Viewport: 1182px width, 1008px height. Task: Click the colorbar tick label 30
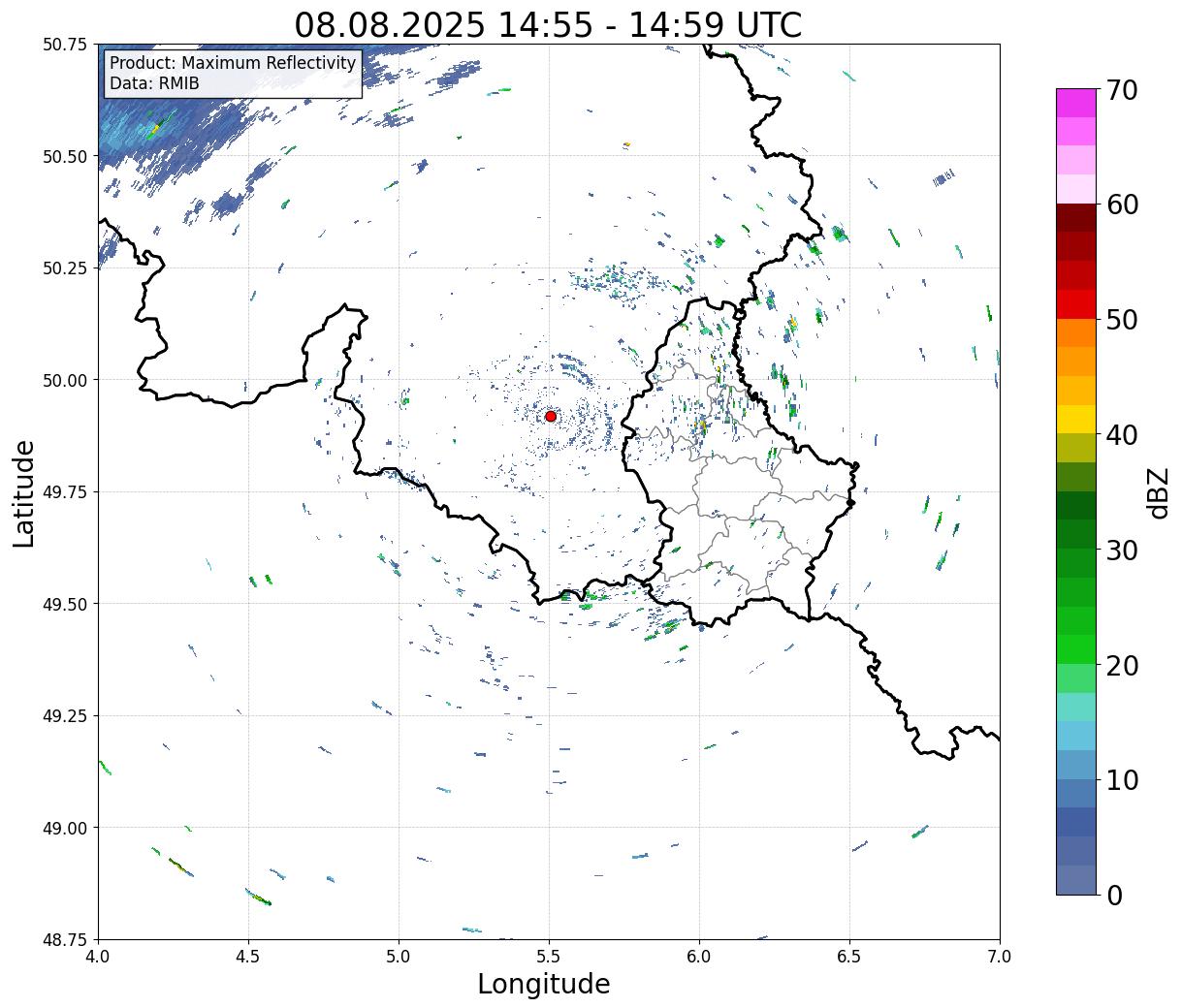tap(1121, 550)
